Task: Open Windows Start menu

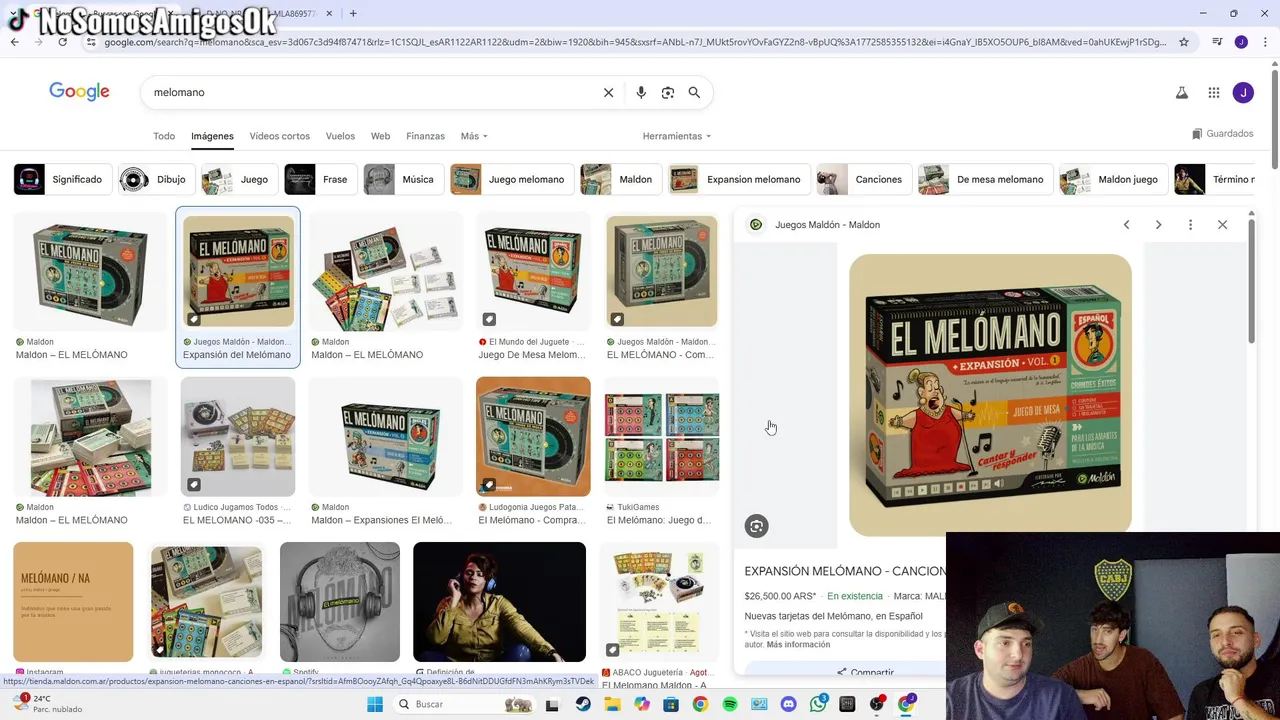Action: pos(375,704)
